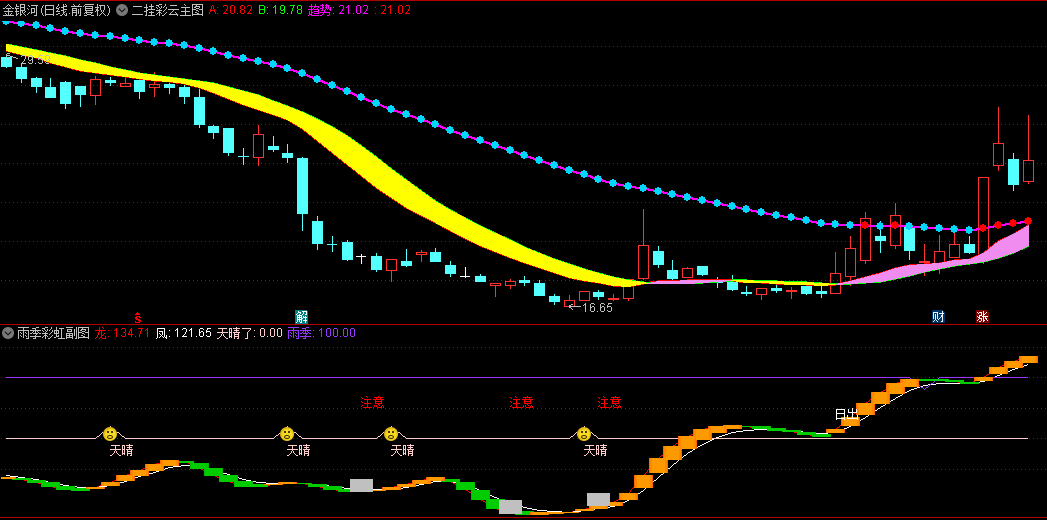Click the 16.65 low price label

(x=597, y=308)
